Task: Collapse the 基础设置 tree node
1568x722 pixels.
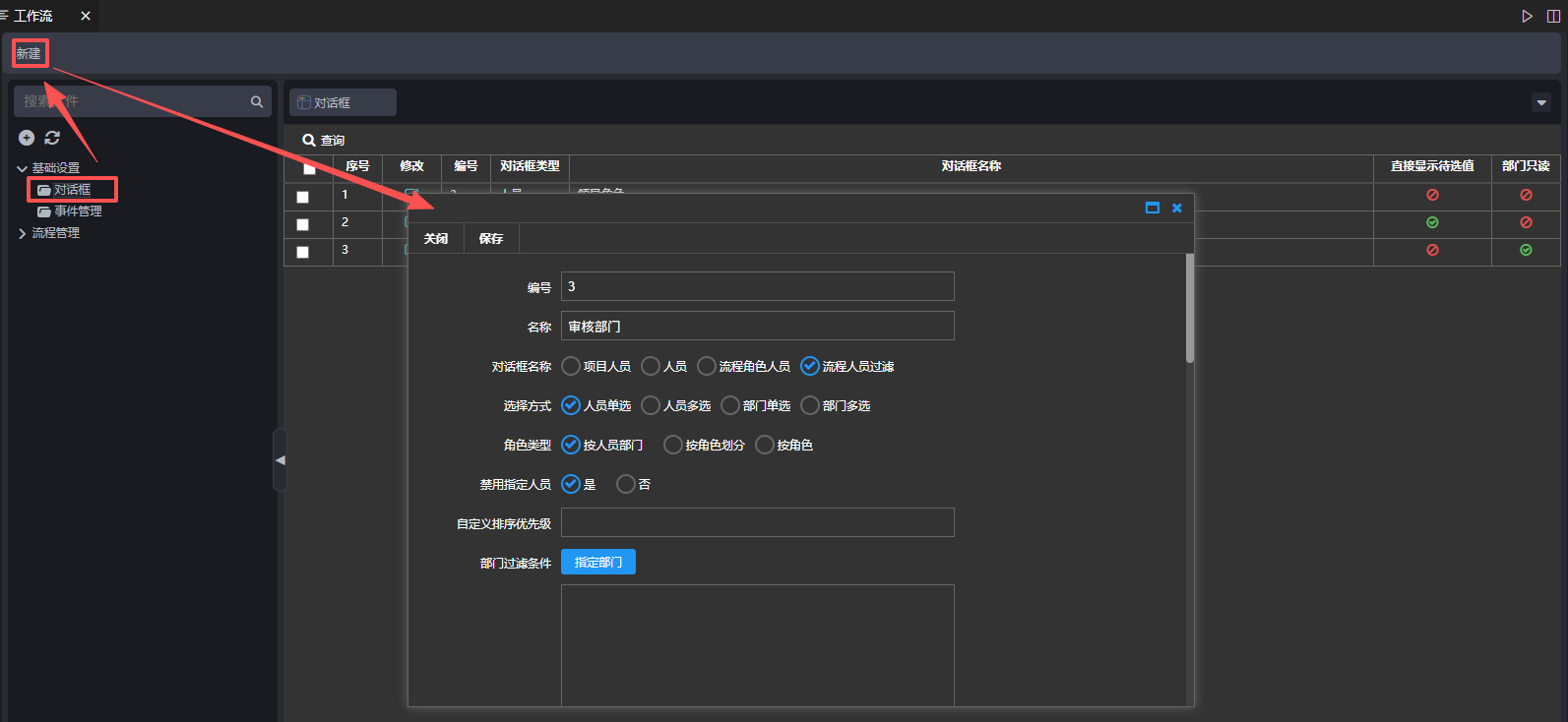Action: pos(22,168)
